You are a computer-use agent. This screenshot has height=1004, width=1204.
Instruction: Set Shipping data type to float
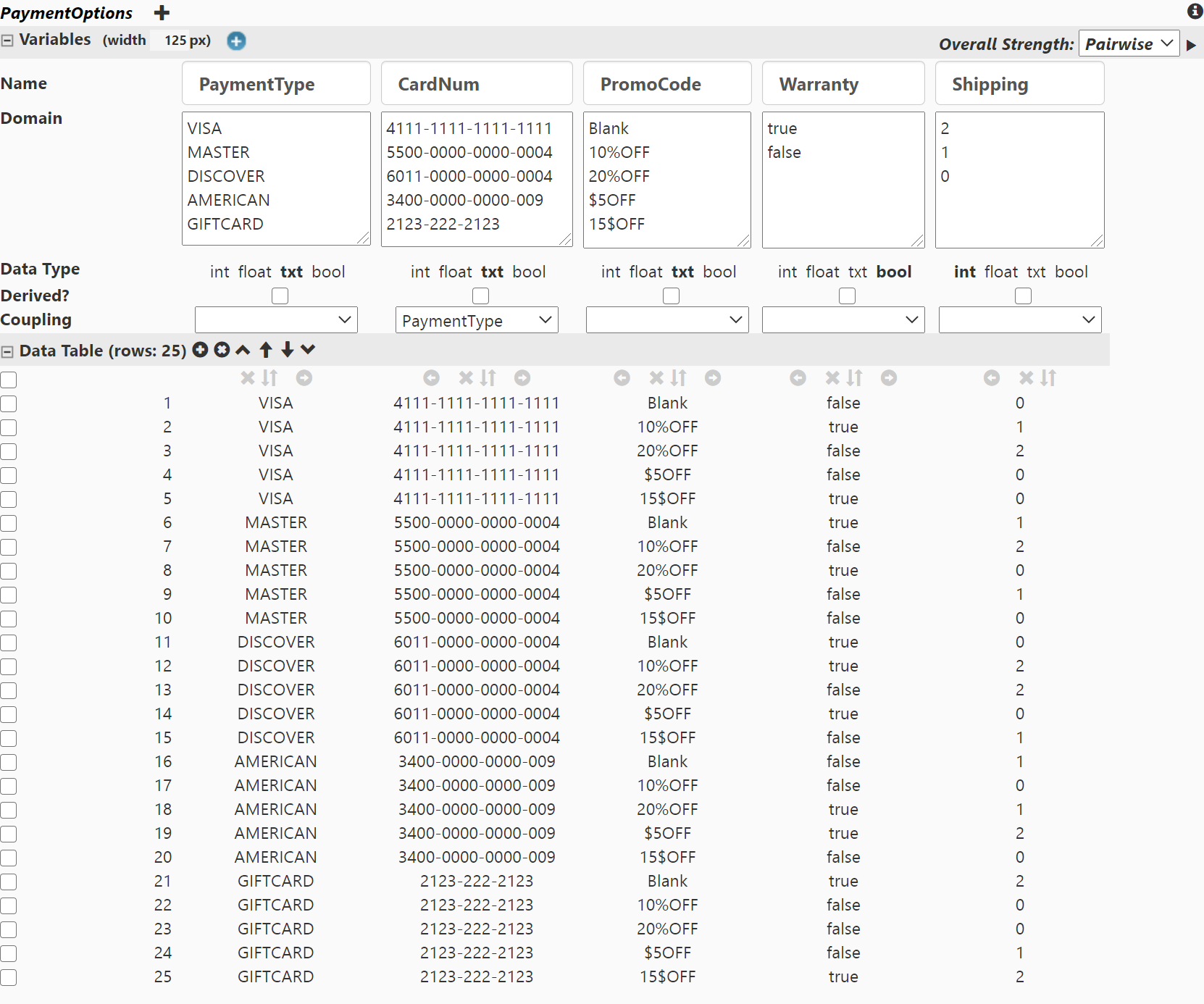[x=1001, y=272]
